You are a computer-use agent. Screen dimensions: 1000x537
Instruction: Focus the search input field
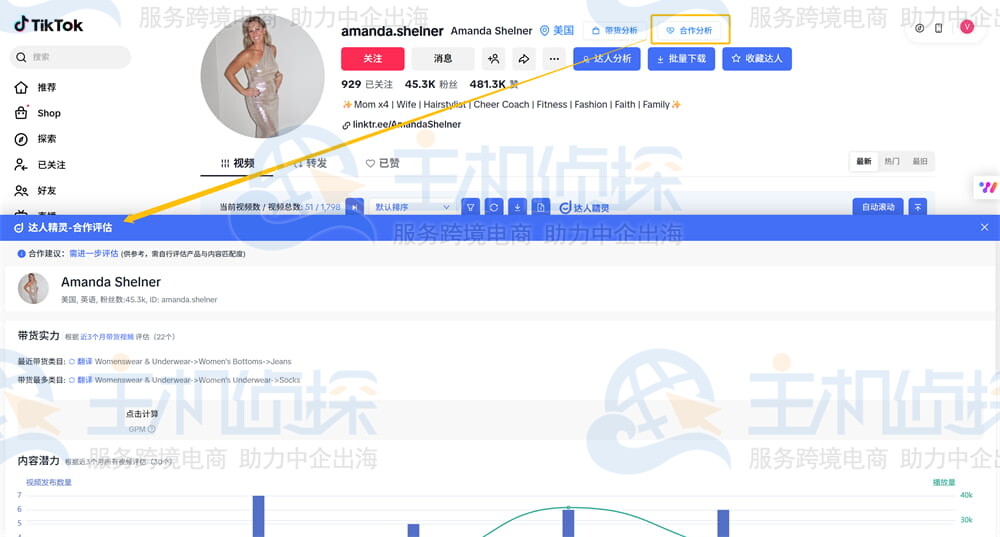(x=70, y=57)
